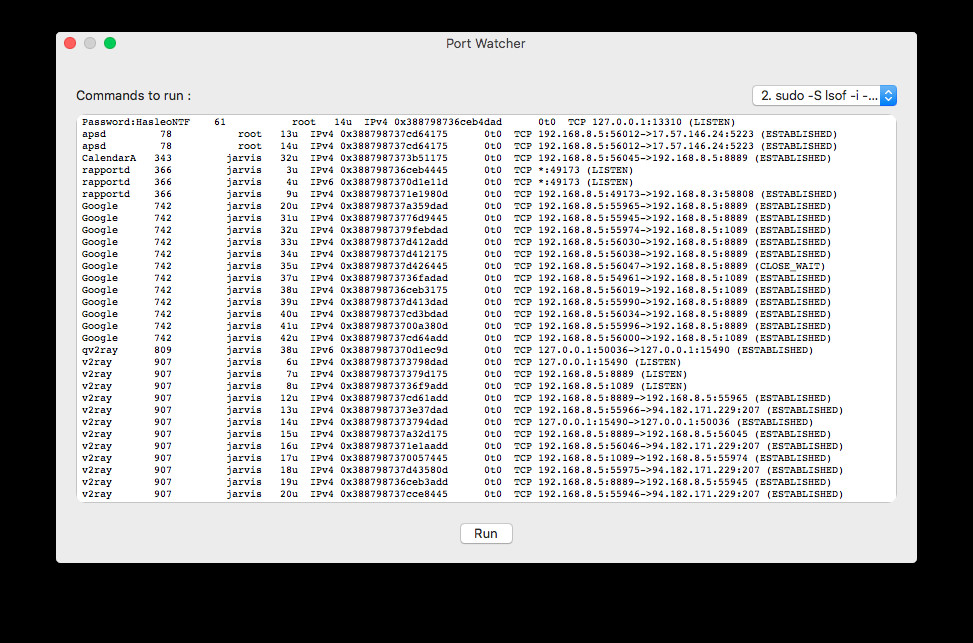Click the Google 42u row
Image resolution: width=973 pixels, height=643 pixels.
456,338
